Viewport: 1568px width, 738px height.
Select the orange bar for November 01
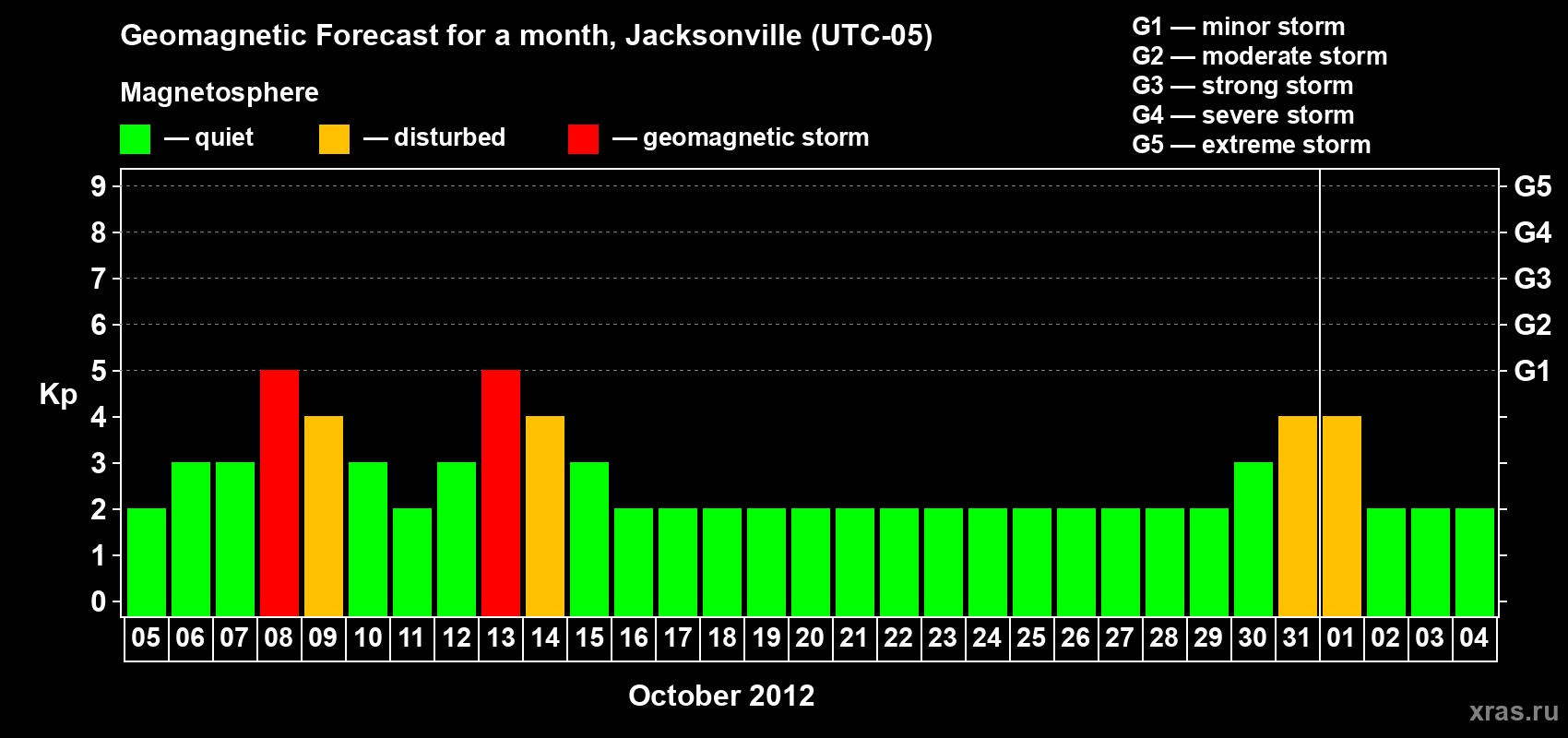pyautogui.click(x=1342, y=516)
